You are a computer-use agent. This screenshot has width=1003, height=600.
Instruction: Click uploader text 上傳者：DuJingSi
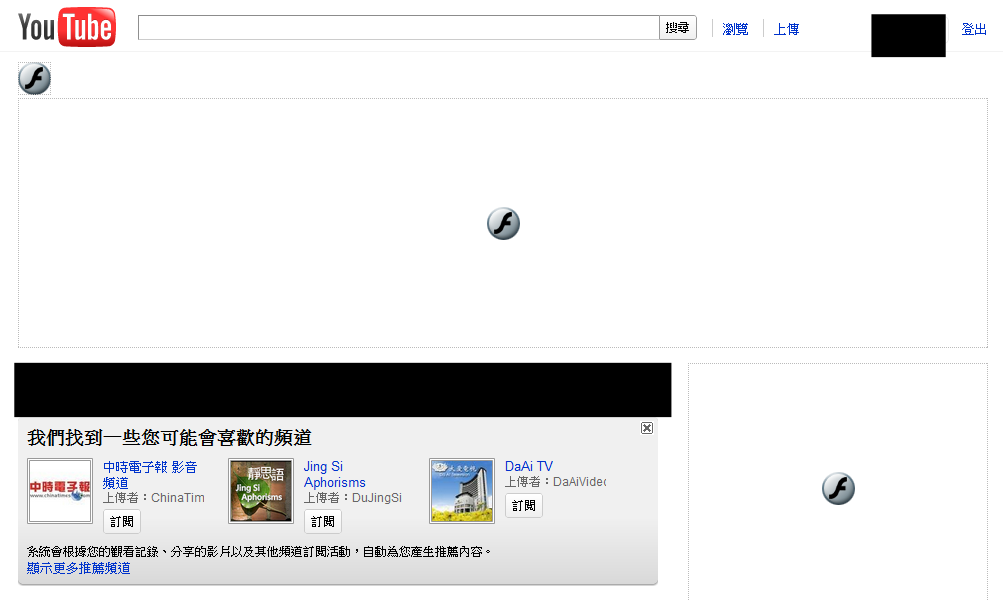tap(352, 498)
